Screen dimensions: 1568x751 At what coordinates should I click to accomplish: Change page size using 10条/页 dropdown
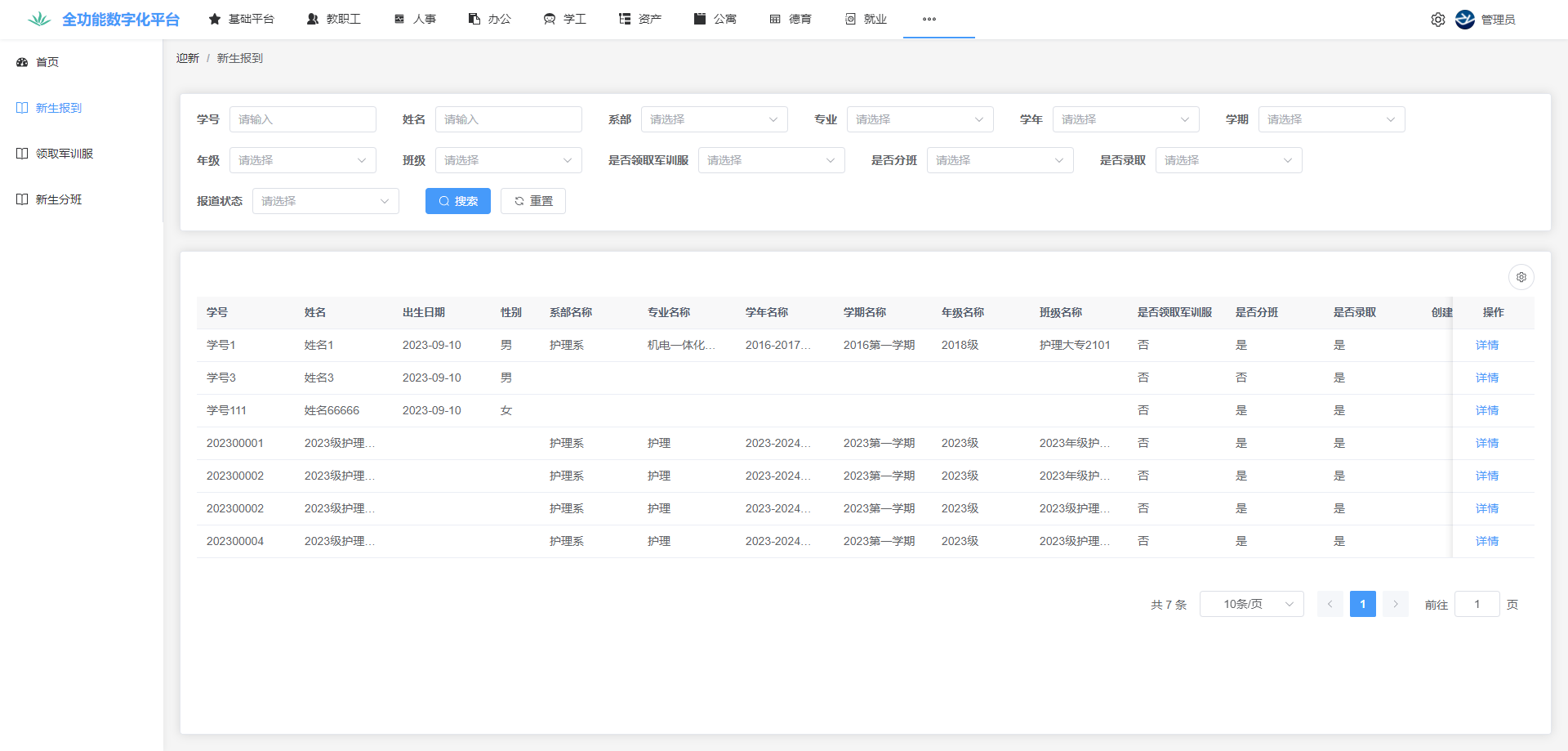click(1251, 604)
